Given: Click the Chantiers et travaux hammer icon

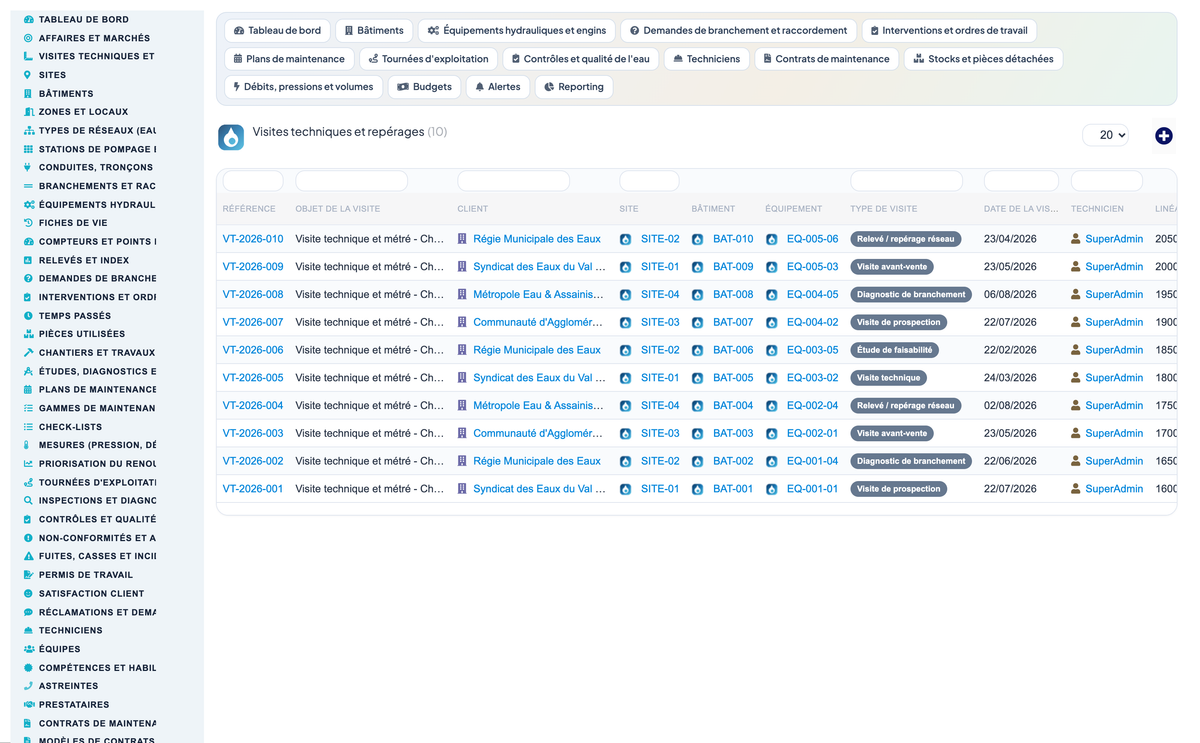Looking at the screenshot, I should (28, 352).
